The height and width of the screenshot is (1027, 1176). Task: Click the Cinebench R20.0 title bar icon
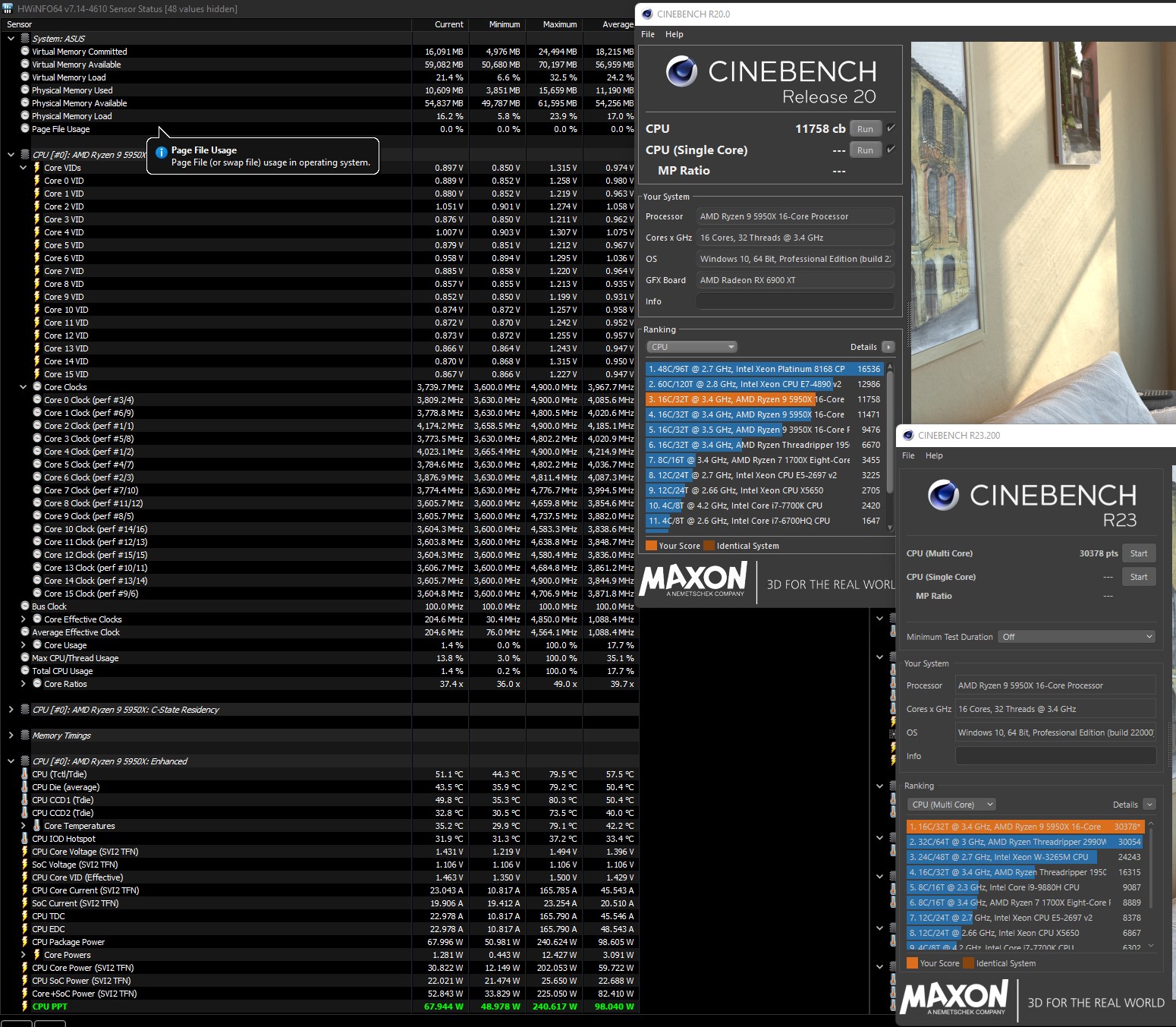[x=647, y=14]
